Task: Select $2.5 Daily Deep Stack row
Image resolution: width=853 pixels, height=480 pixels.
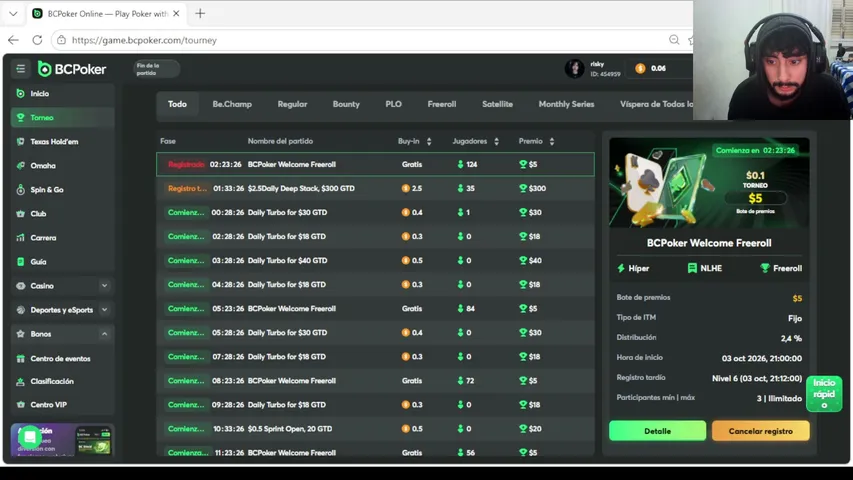Action: pyautogui.click(x=375, y=188)
